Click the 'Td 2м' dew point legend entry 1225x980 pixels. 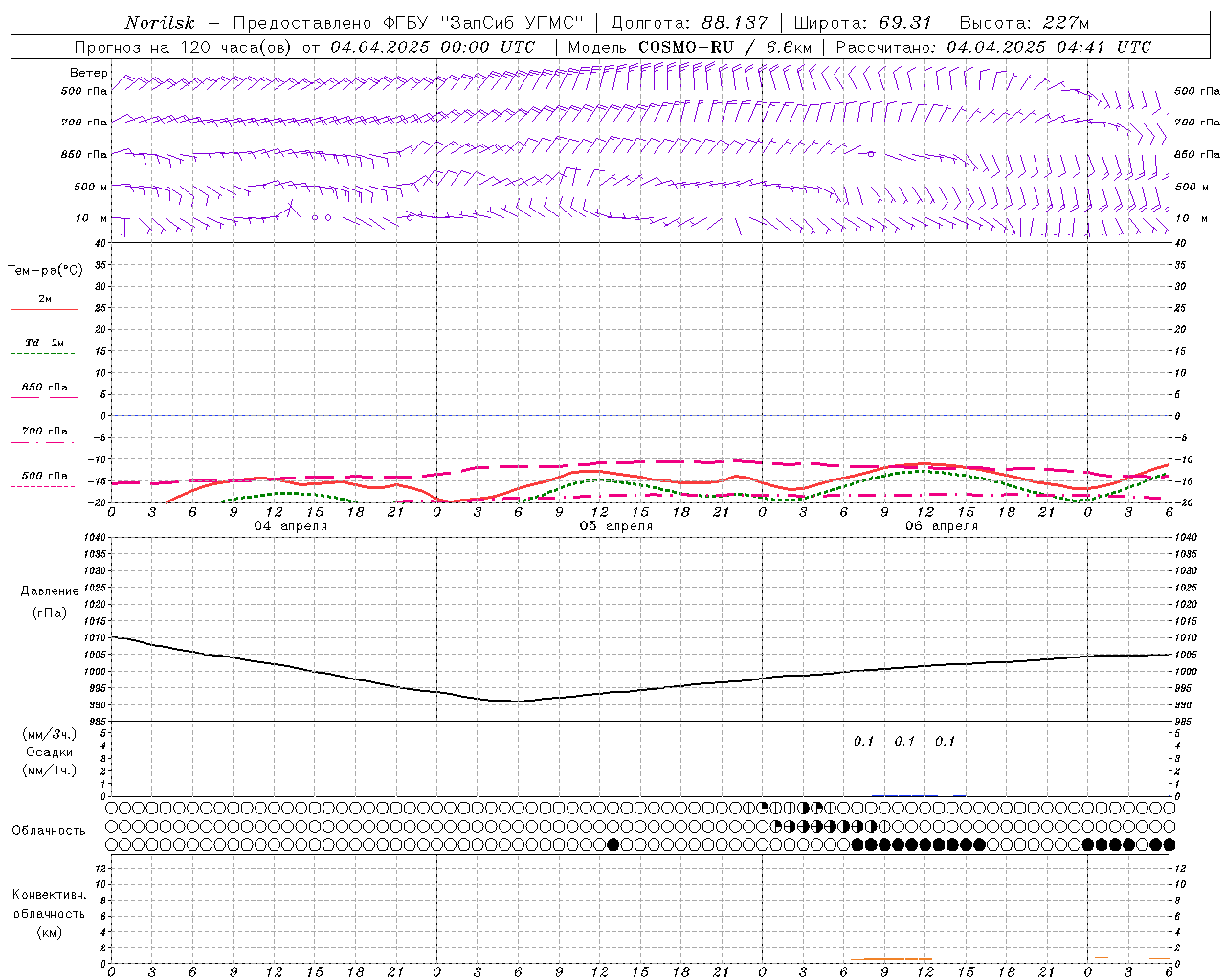click(45, 343)
